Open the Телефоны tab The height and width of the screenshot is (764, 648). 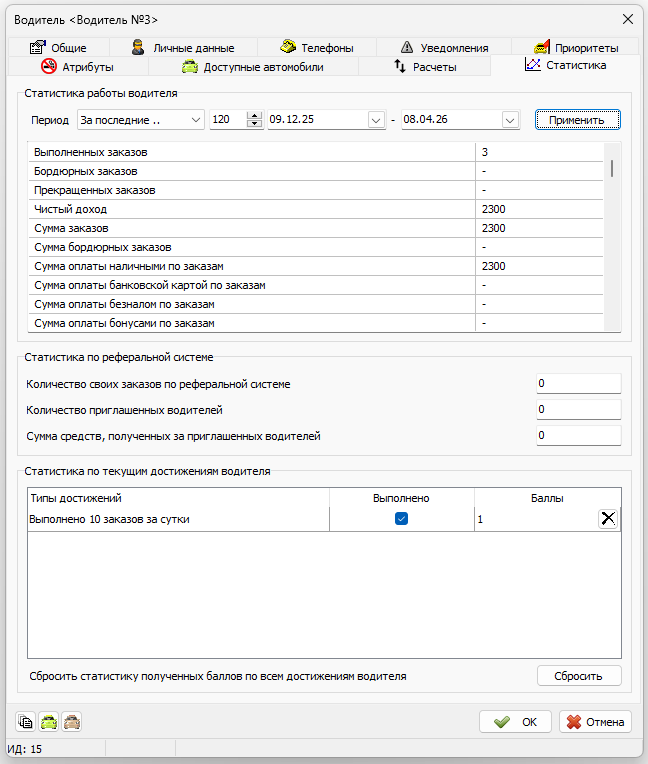tap(317, 47)
